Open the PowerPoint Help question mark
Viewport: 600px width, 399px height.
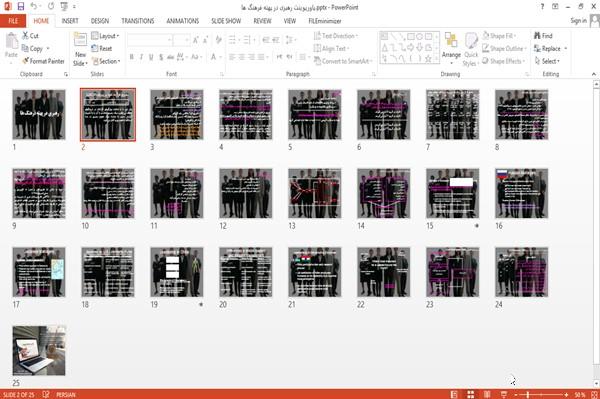[x=542, y=7]
